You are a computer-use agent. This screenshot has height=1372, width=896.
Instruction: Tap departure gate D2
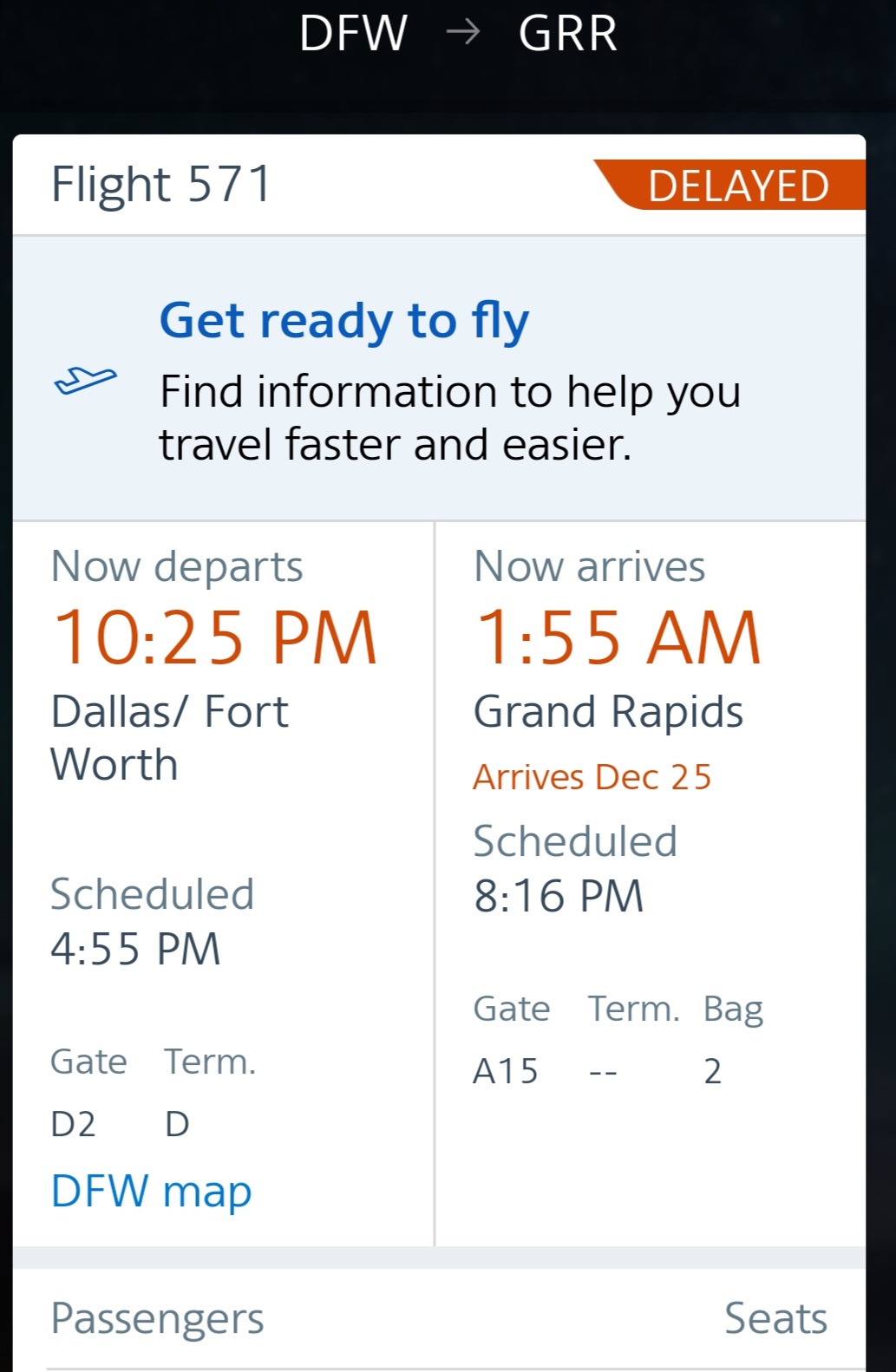73,1124
